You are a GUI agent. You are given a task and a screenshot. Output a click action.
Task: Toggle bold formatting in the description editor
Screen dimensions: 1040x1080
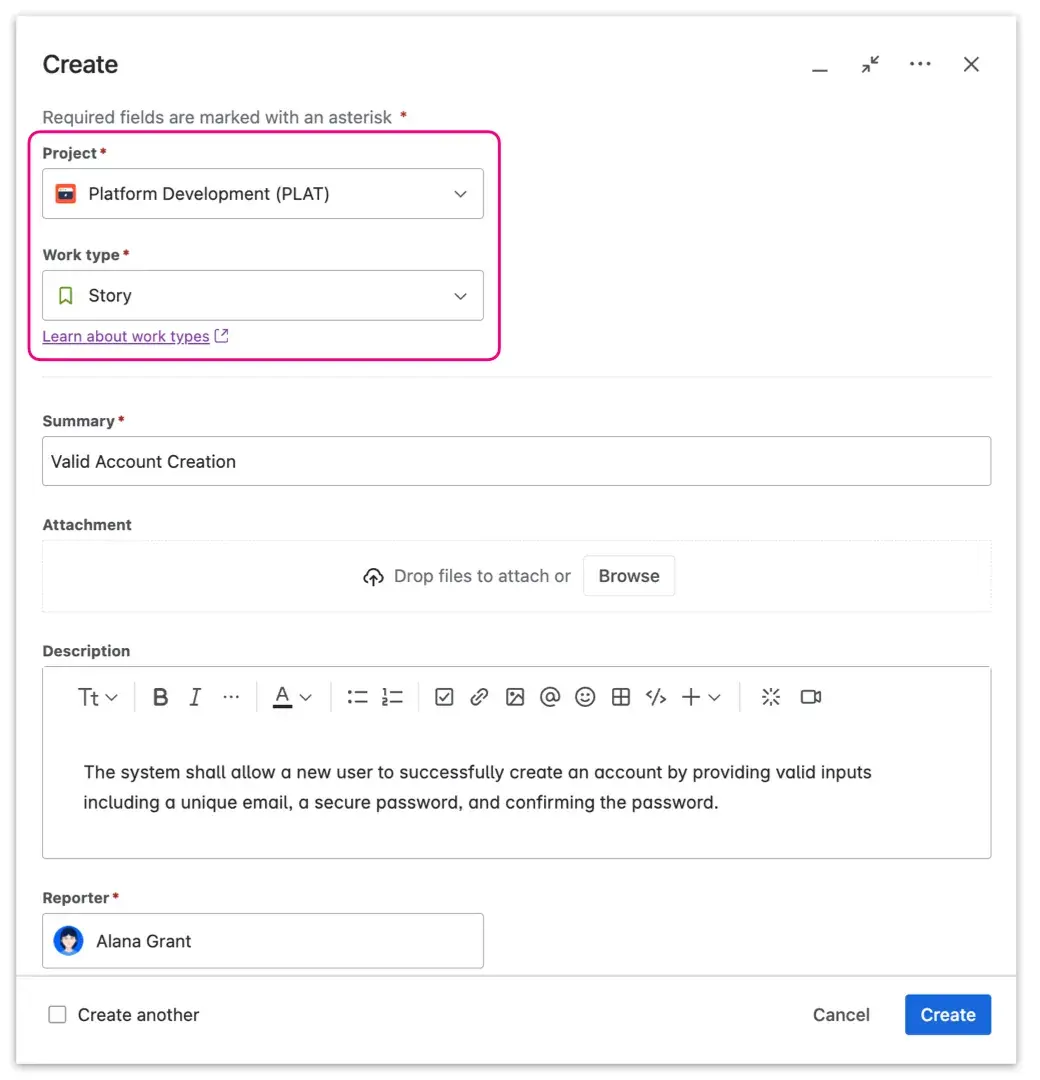coord(160,697)
